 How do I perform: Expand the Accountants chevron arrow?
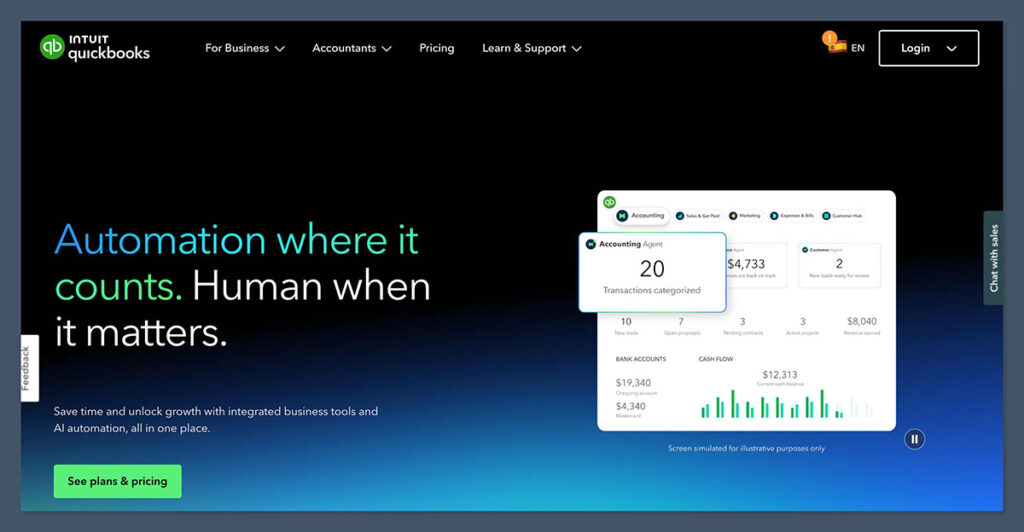click(387, 49)
